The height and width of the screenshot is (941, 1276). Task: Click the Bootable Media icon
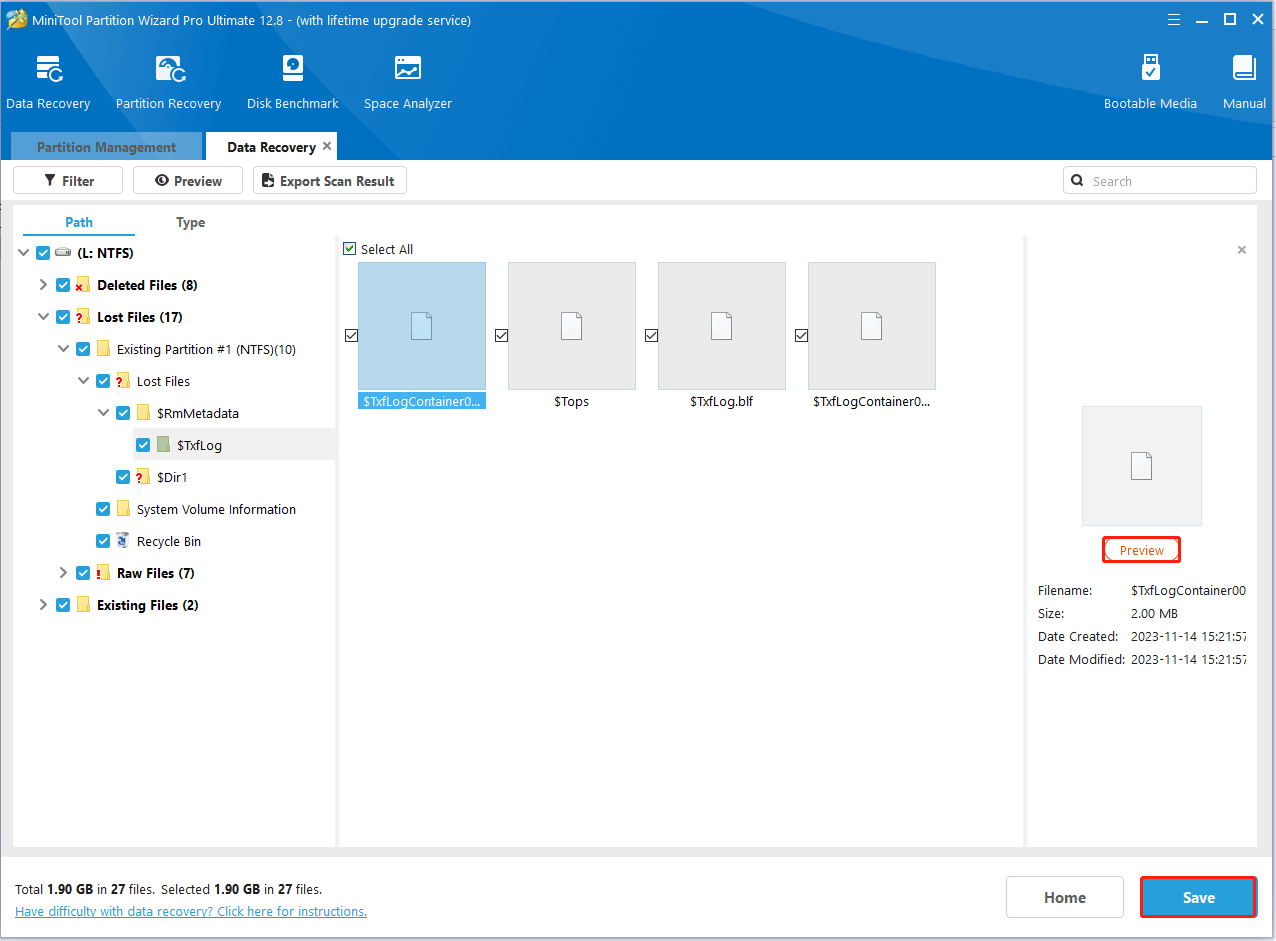1150,69
